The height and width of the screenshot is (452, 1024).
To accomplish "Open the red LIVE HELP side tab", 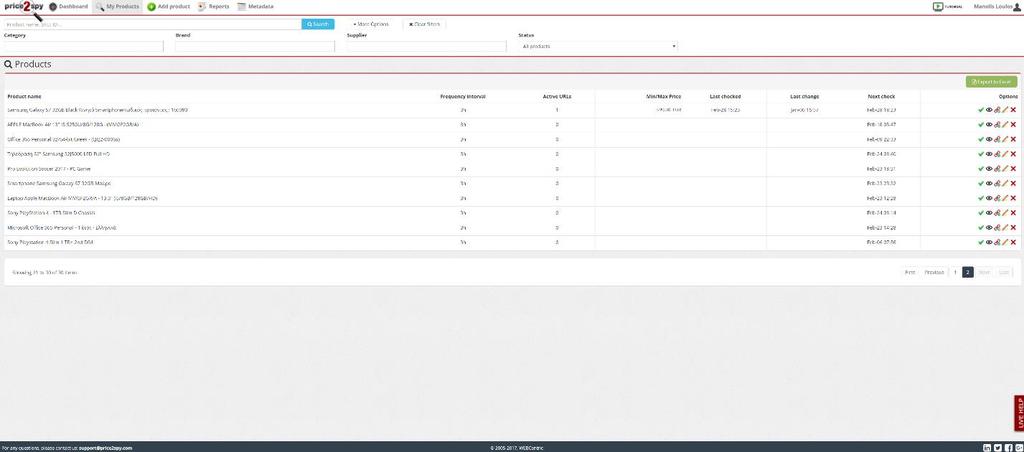I will pyautogui.click(x=1019, y=413).
